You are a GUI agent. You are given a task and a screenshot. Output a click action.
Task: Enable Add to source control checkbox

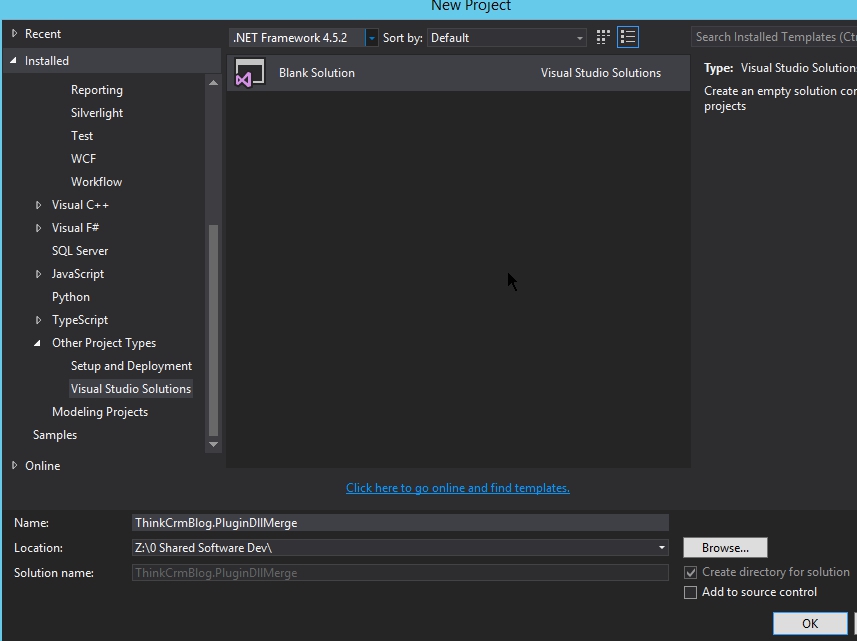pos(690,592)
